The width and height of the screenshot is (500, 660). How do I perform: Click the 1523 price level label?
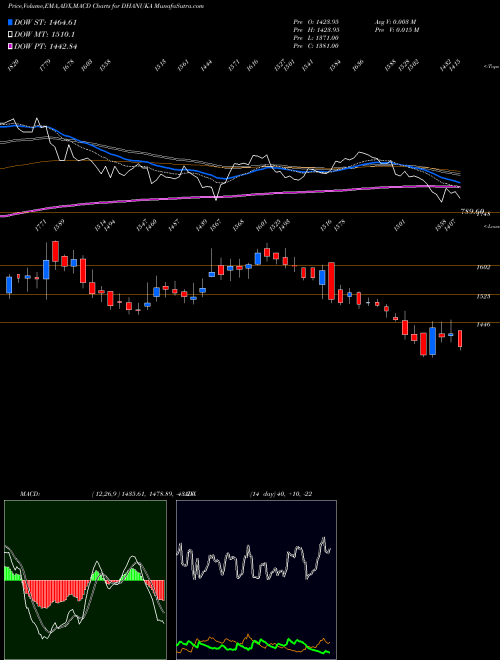point(483,296)
